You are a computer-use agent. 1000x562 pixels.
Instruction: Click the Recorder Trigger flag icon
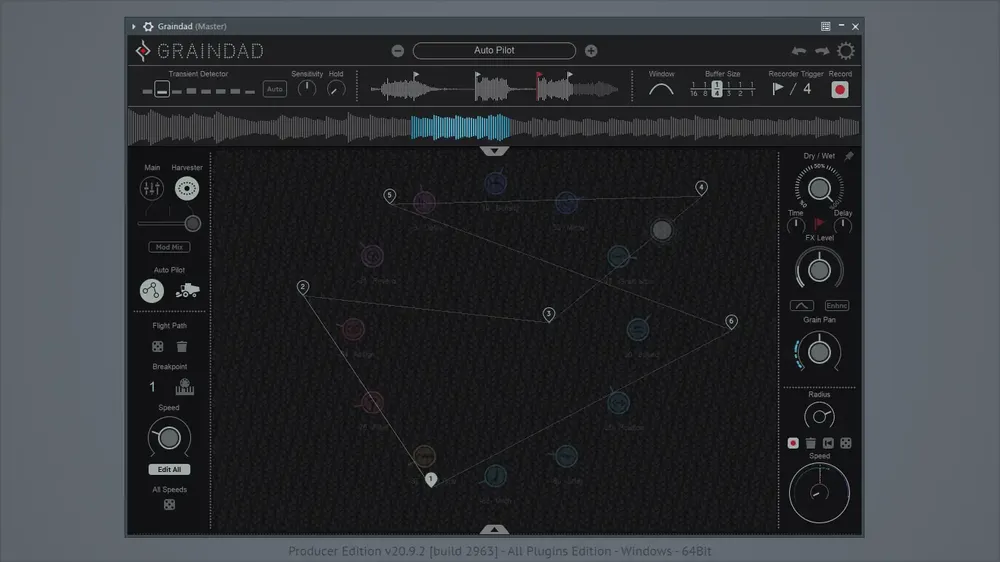[777, 89]
